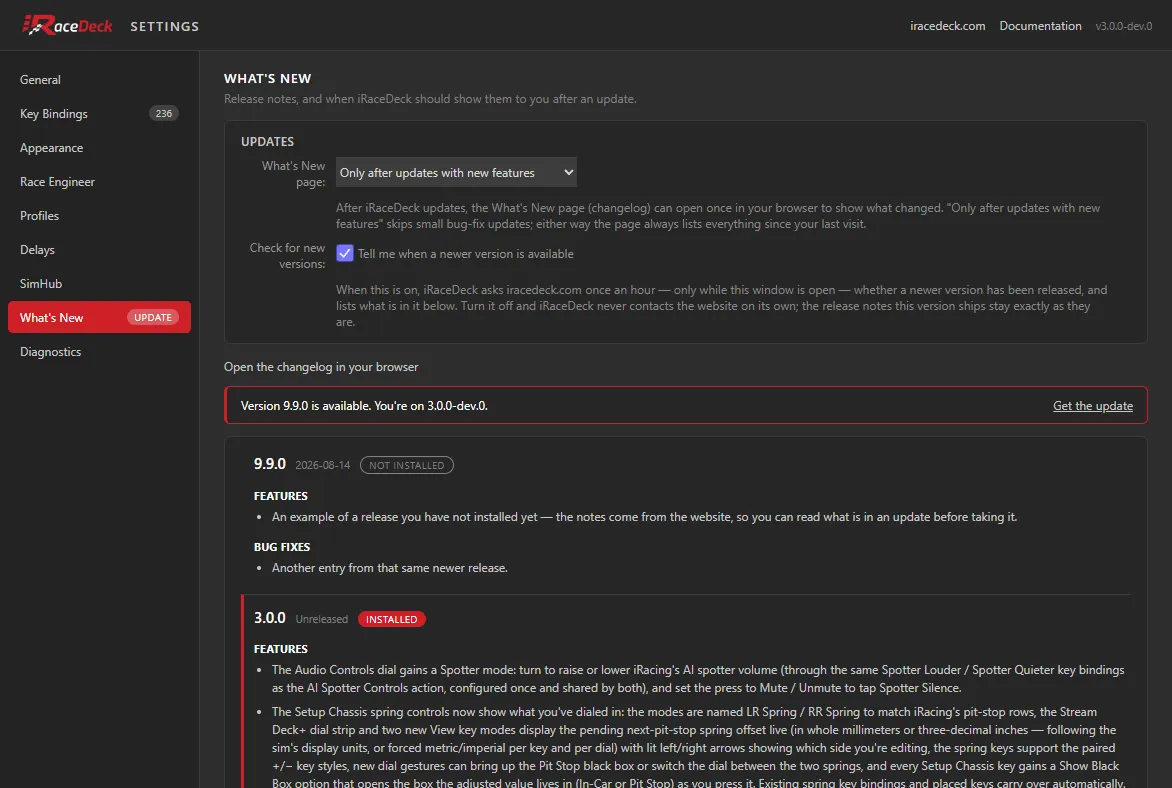Click 'Version 9.9.0 is available' banner text
Screen dimensions: 1172x788
[x=364, y=406]
